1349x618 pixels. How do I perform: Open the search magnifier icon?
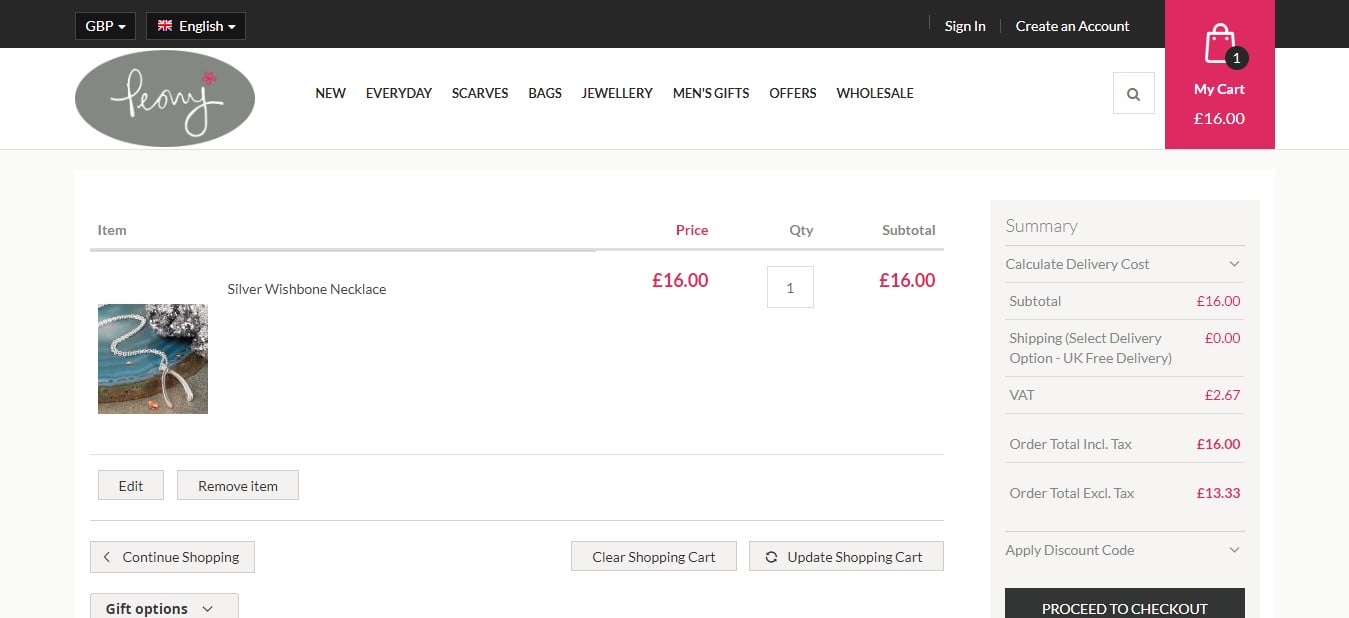[1133, 94]
